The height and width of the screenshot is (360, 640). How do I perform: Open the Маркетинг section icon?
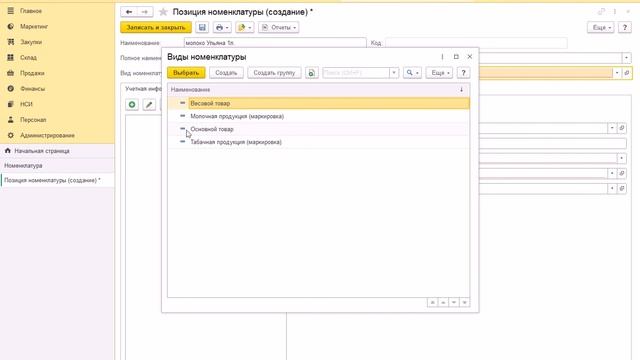11,26
